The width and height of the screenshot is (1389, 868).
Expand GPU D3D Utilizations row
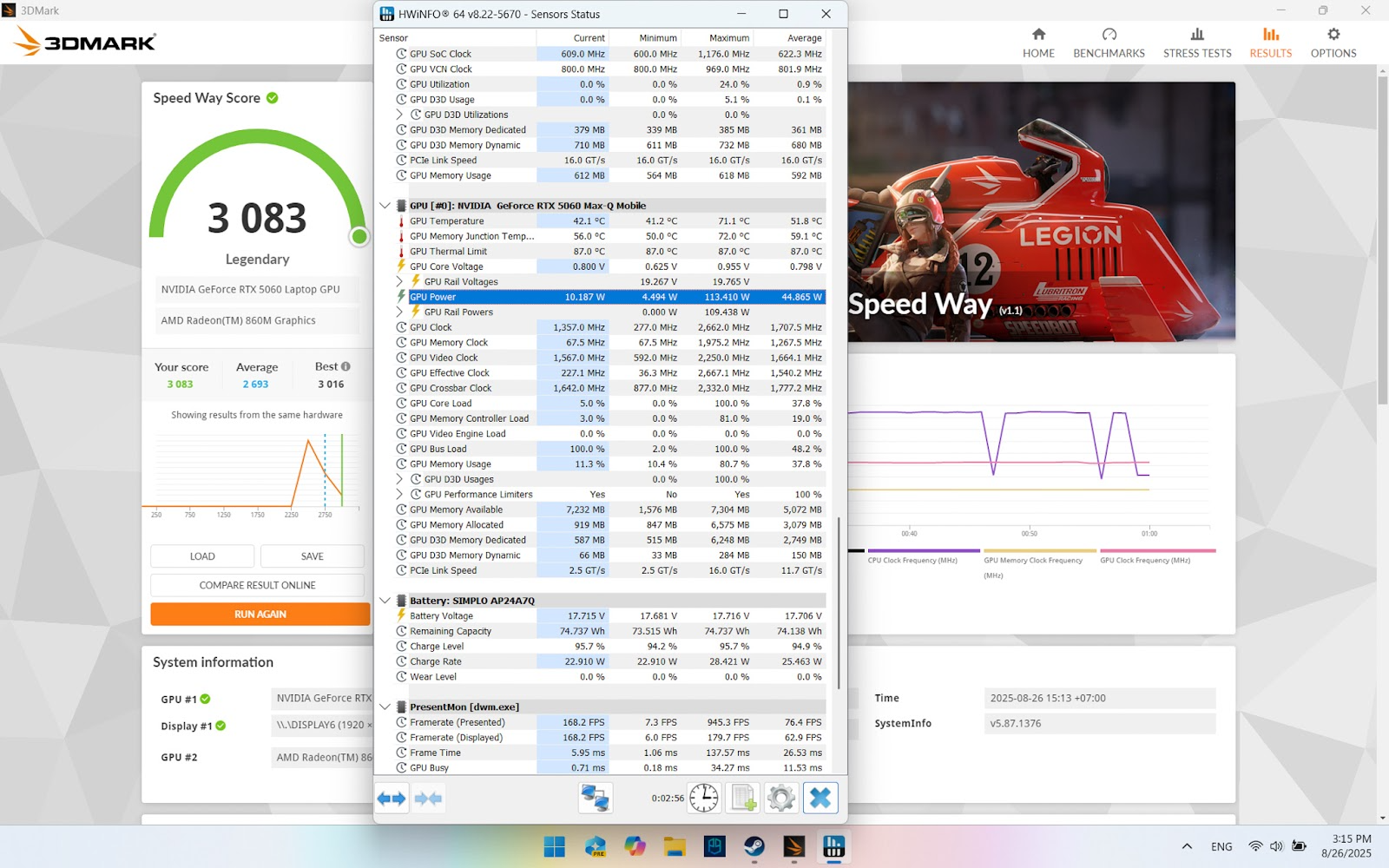(x=399, y=115)
